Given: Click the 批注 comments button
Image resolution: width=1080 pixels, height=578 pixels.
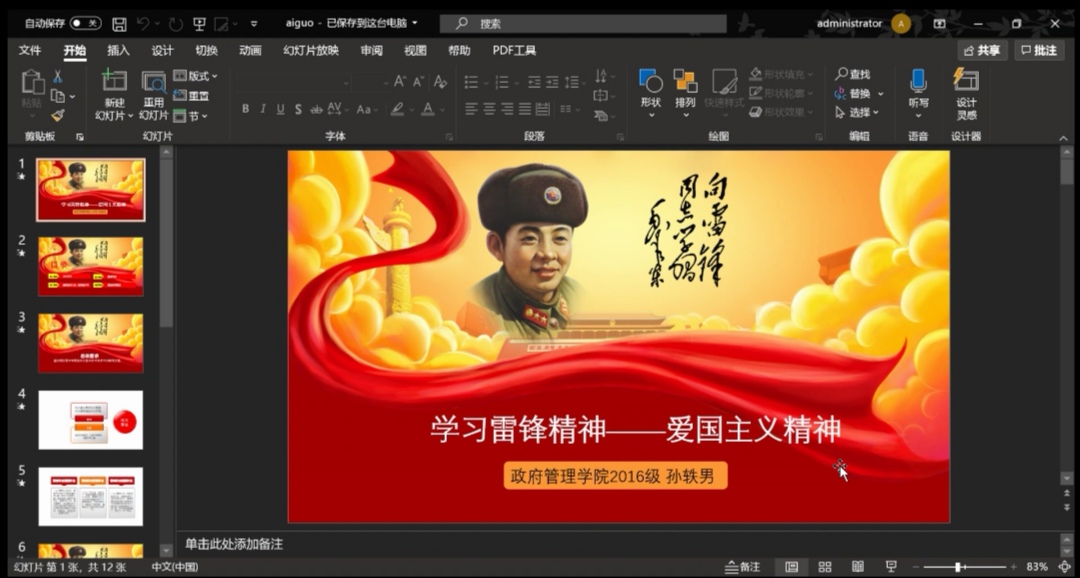Looking at the screenshot, I should [1039, 50].
